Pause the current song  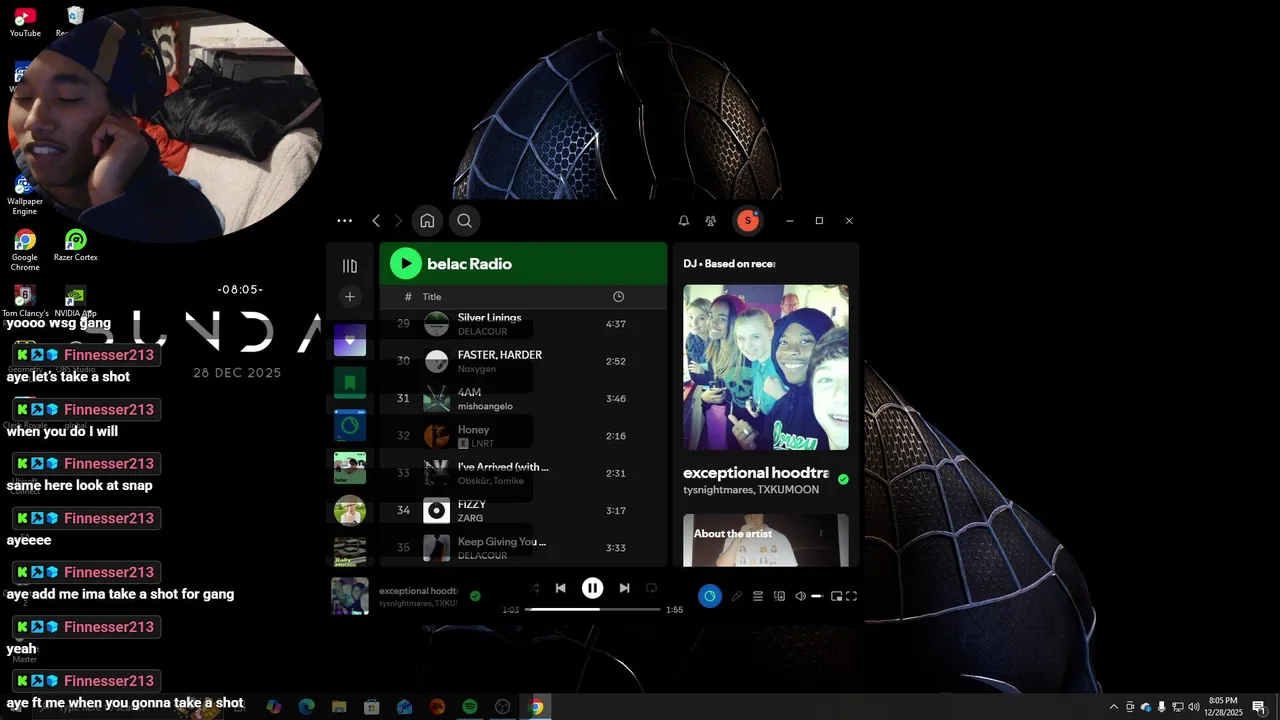(x=592, y=588)
